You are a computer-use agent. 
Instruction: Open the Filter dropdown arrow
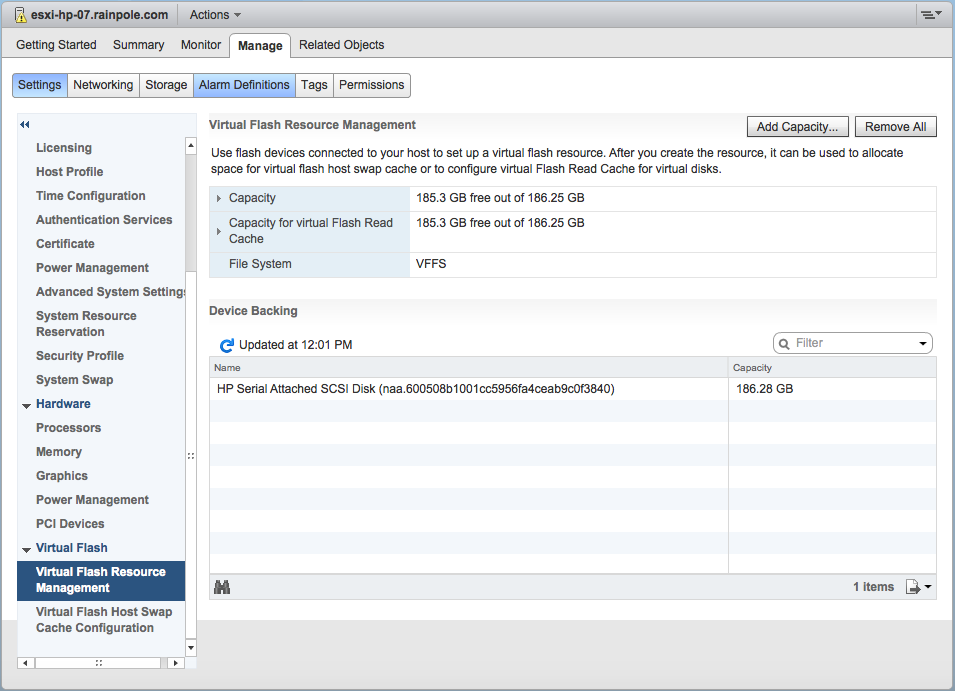pyautogui.click(x=922, y=344)
